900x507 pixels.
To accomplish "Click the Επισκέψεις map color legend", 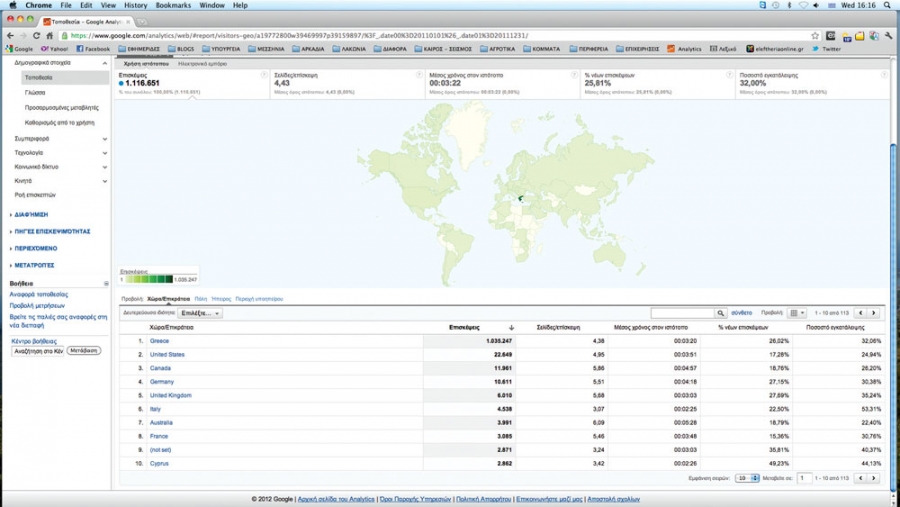I will (158, 279).
